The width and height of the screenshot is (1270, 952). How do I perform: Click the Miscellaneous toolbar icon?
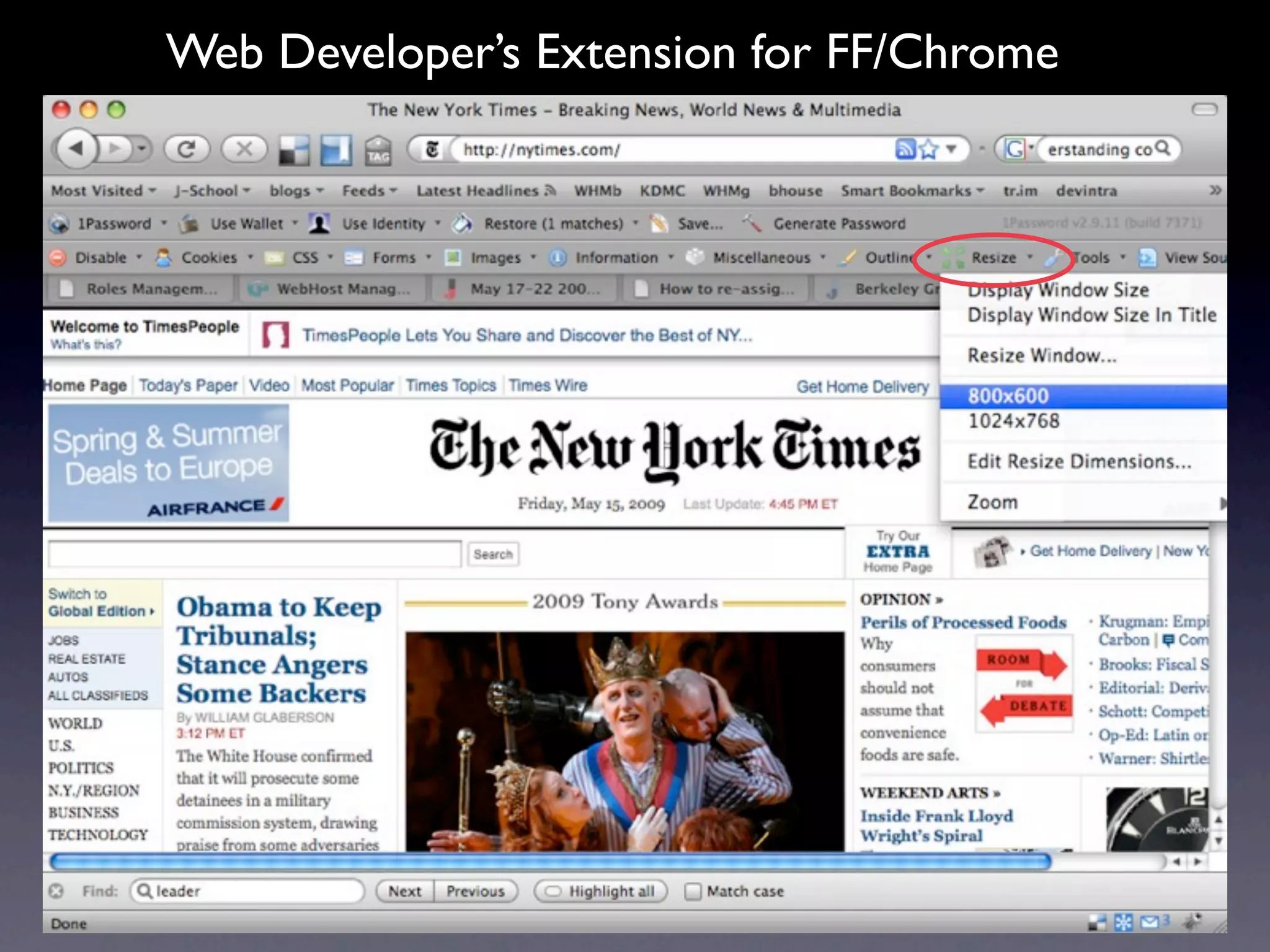(695, 257)
